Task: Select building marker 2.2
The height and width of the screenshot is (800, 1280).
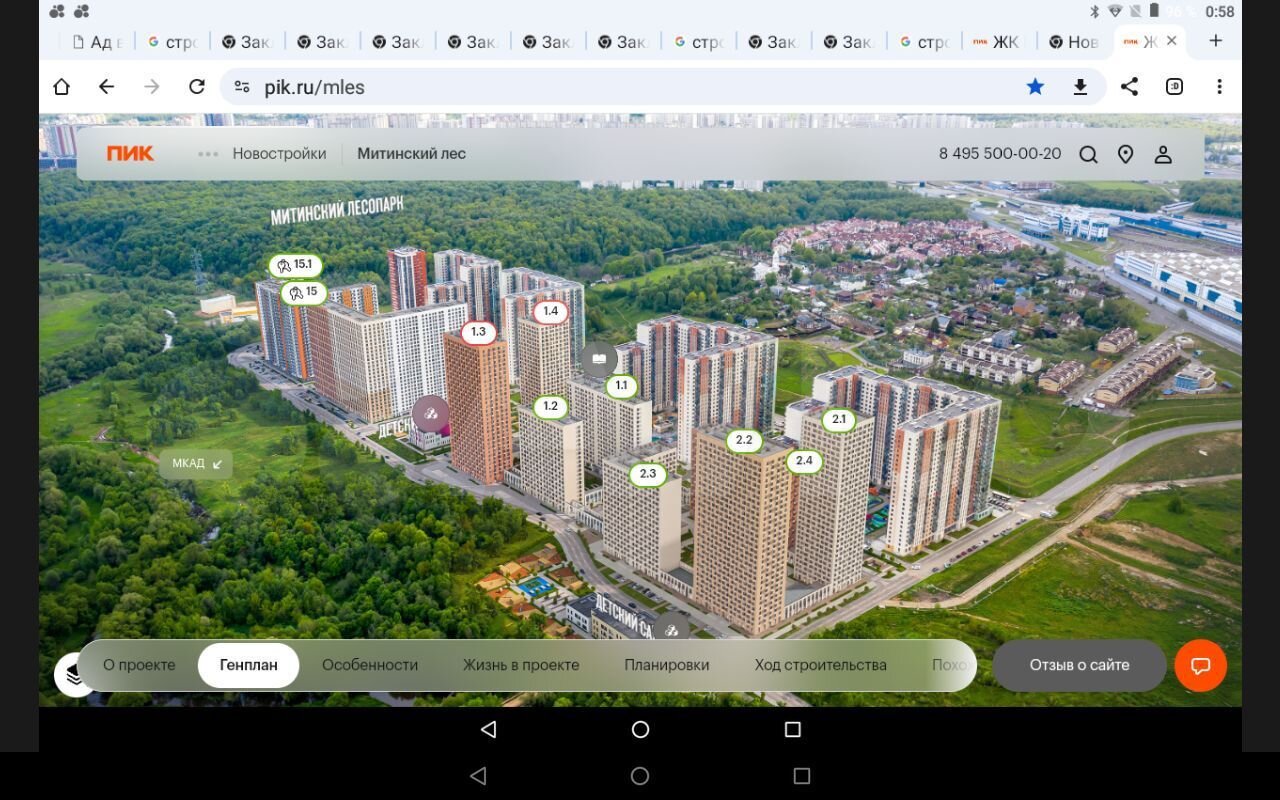Action: click(x=744, y=440)
